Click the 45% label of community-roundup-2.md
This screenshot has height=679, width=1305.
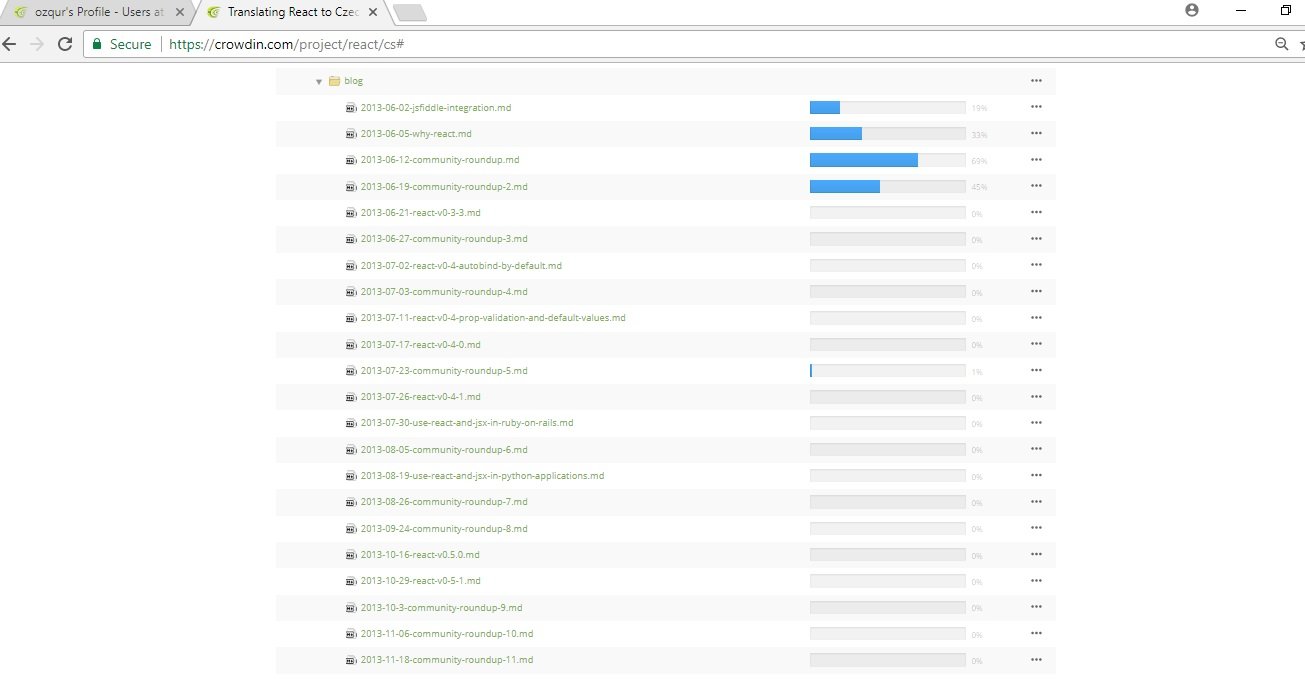coord(979,187)
